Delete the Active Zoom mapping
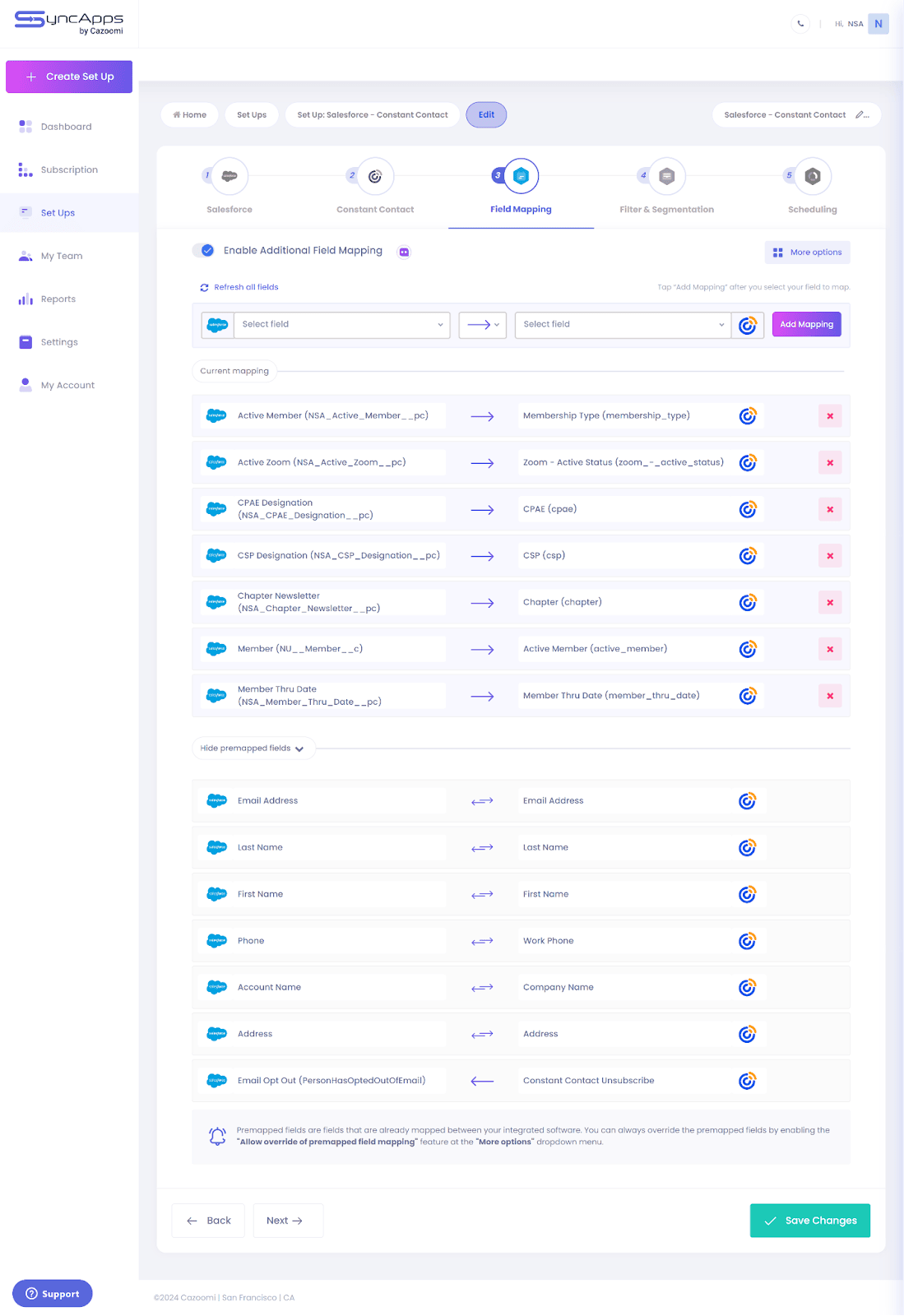This screenshot has width=904, height=1316. click(830, 463)
